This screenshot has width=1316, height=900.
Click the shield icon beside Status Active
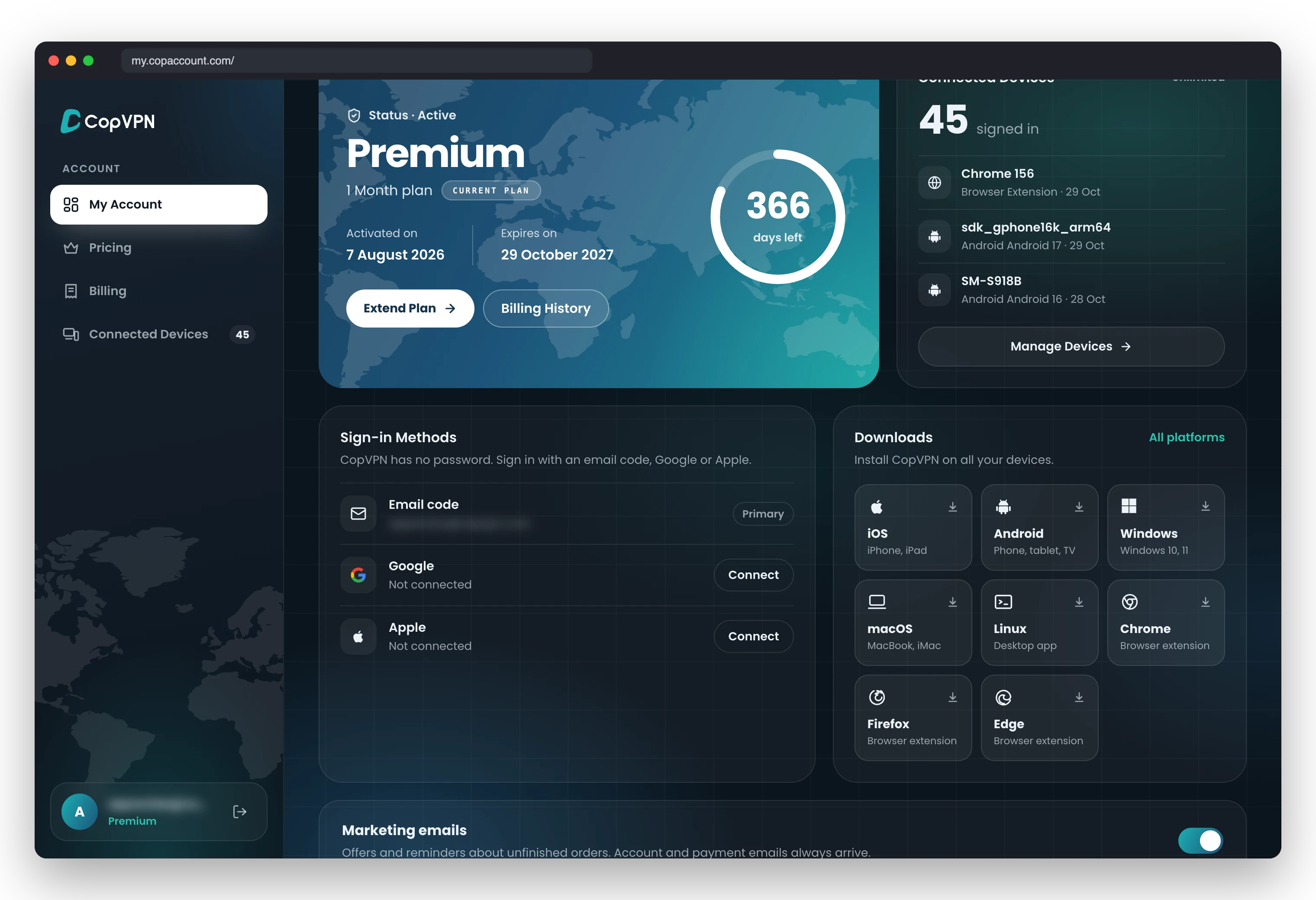354,116
